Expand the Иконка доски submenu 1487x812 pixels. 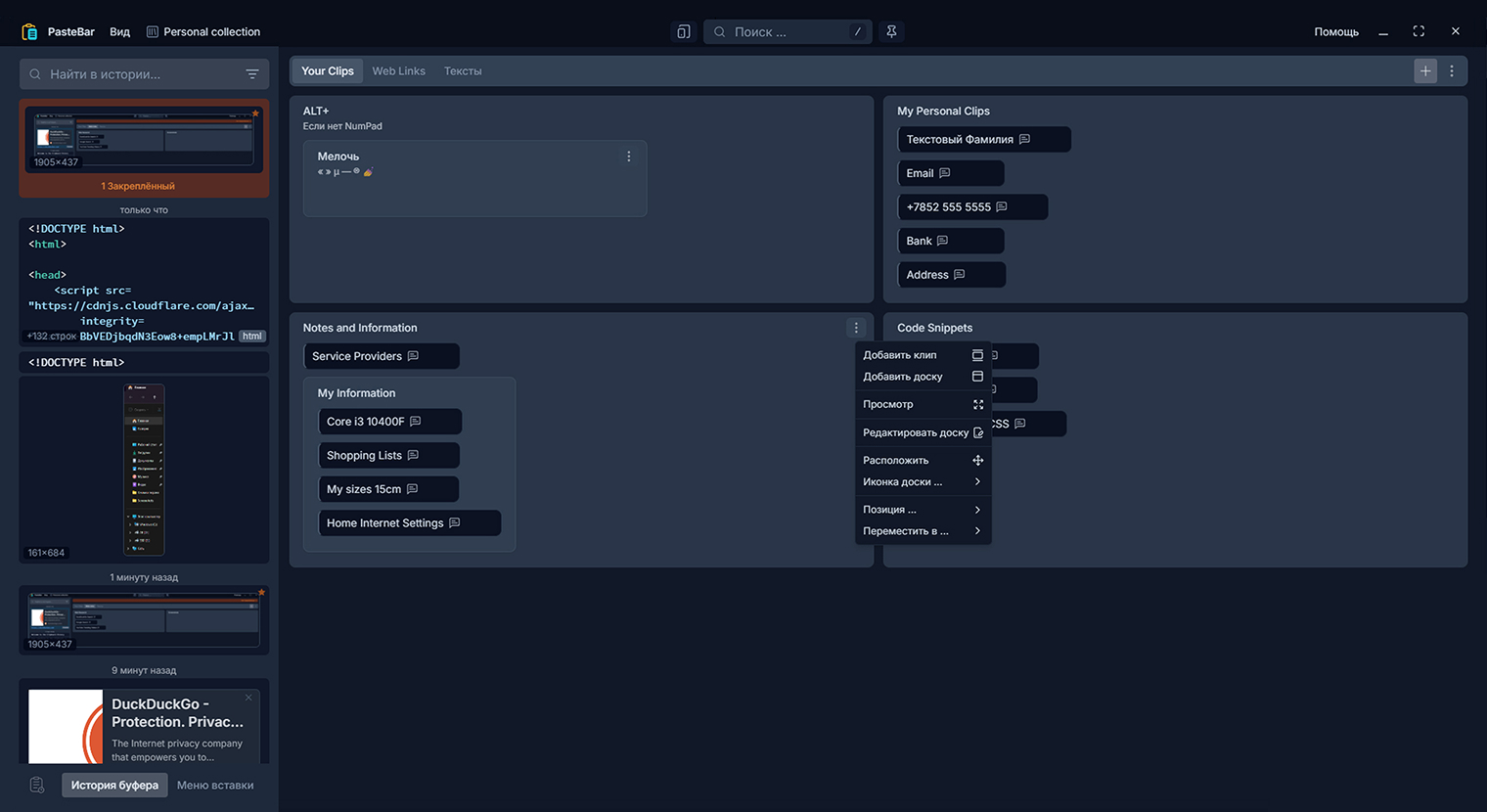922,481
